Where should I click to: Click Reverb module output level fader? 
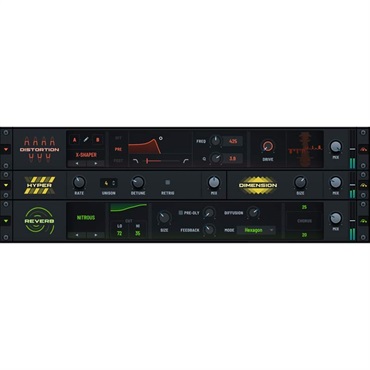[x=352, y=221]
